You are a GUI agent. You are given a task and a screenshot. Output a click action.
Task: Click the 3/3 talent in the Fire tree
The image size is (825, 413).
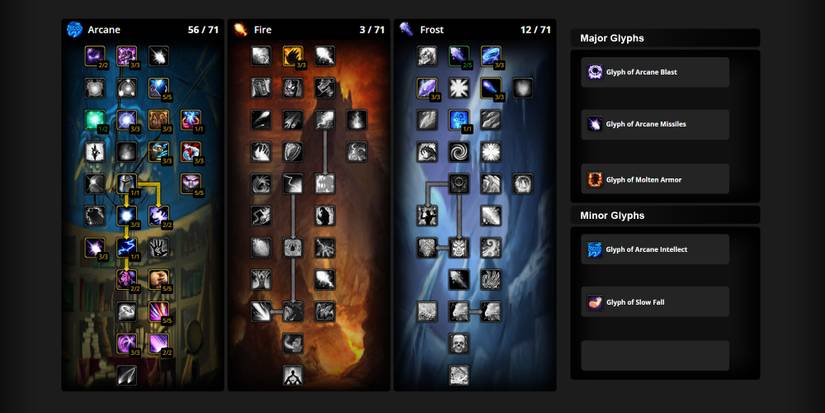point(293,56)
